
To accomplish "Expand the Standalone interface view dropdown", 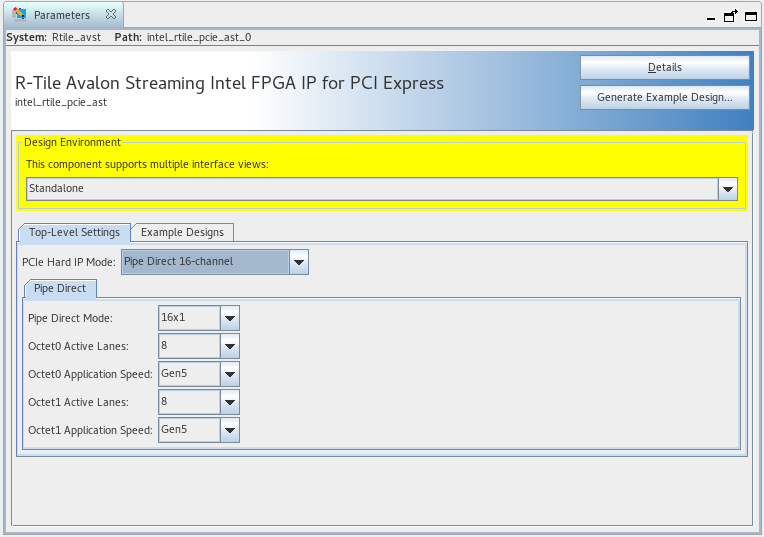I will (728, 189).
